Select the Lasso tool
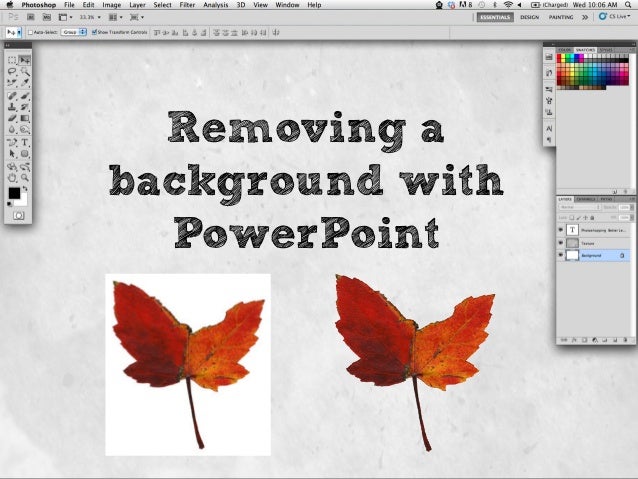Image resolution: width=638 pixels, height=479 pixels. pos(12,72)
